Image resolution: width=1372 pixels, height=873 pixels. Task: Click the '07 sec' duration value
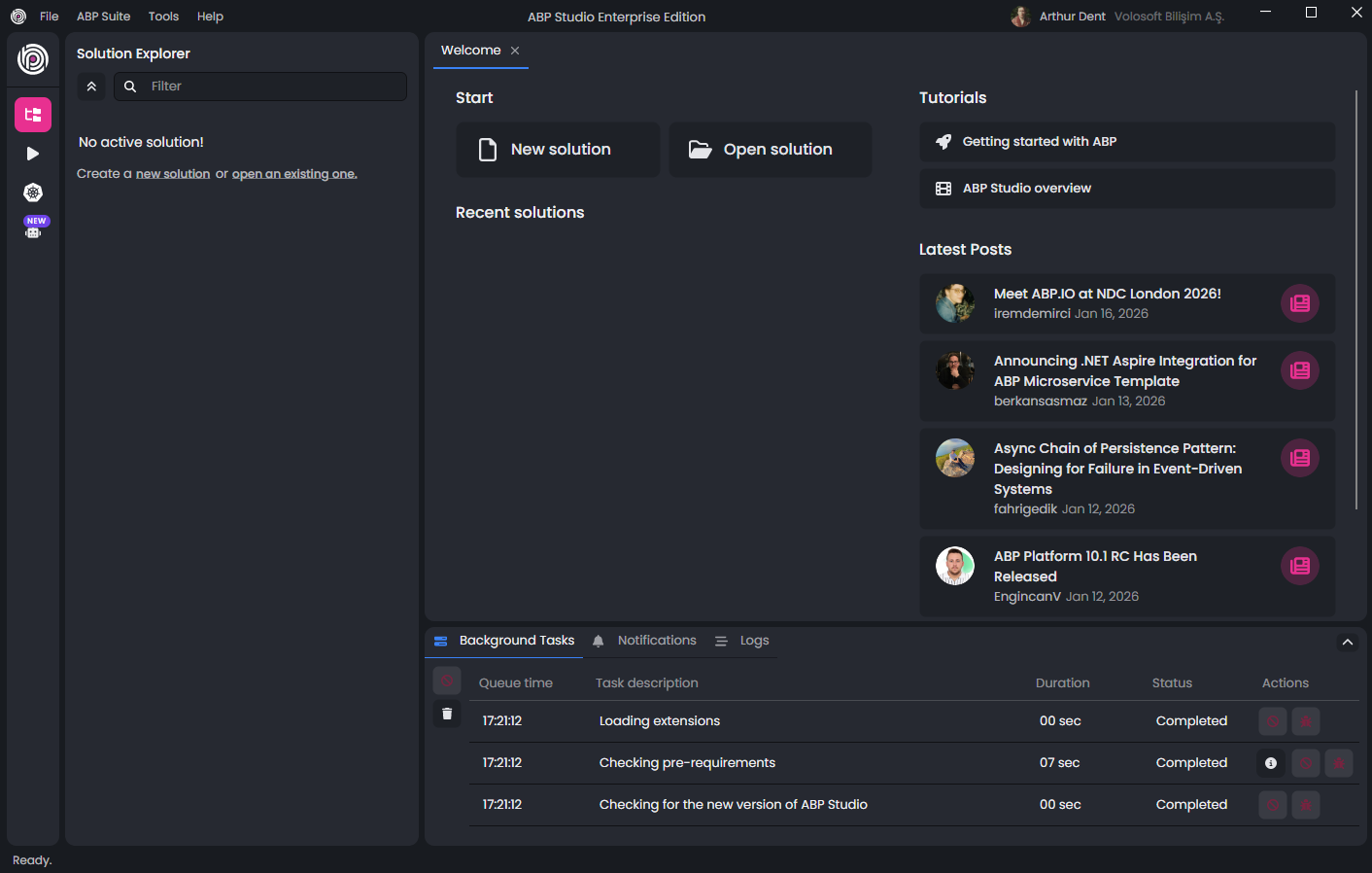pos(1060,763)
